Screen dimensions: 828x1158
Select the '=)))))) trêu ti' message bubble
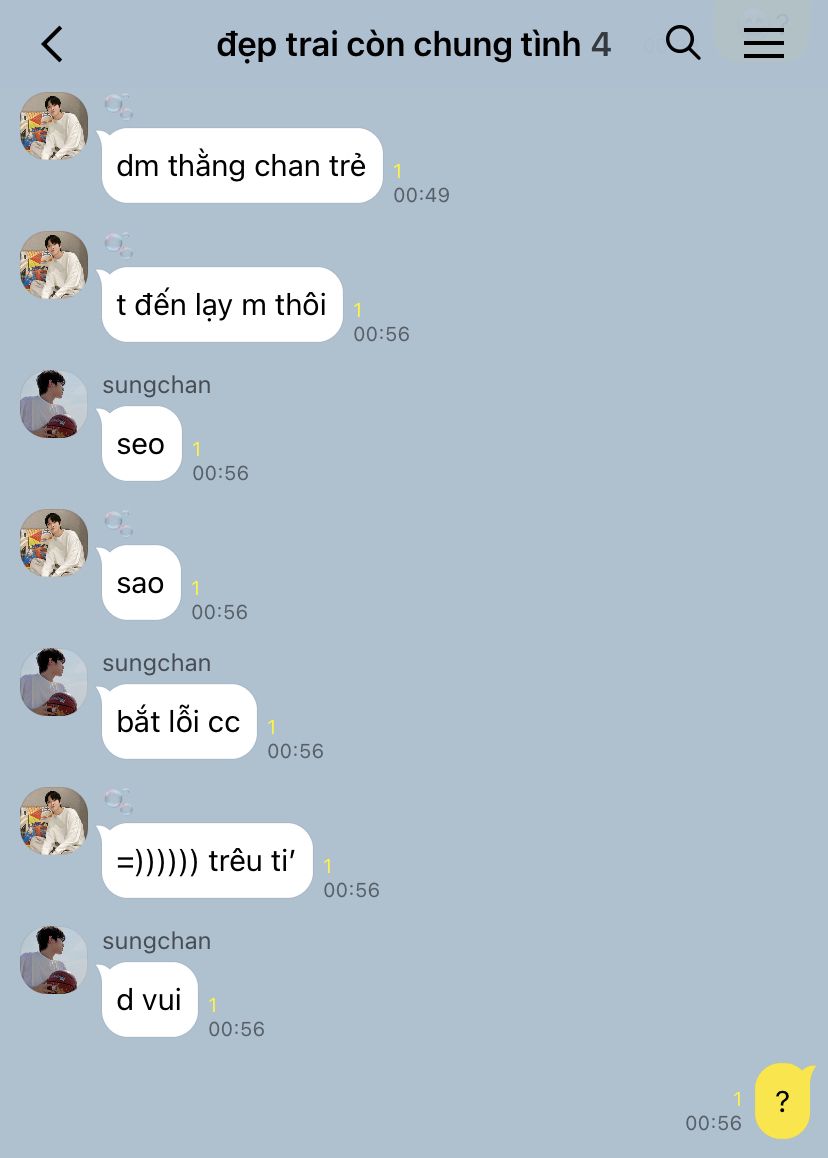[207, 860]
